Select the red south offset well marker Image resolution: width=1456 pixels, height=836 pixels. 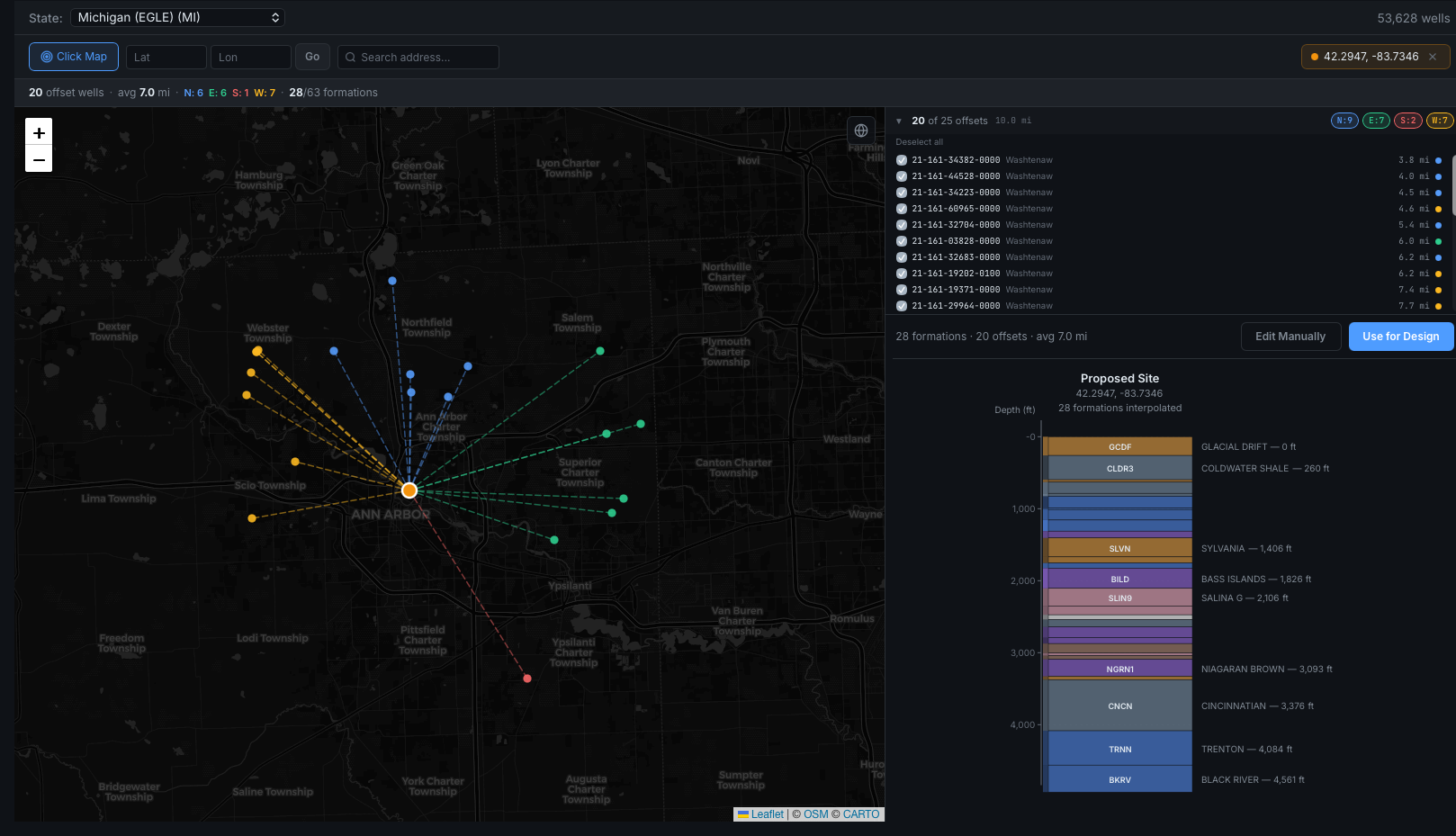pyautogui.click(x=527, y=679)
